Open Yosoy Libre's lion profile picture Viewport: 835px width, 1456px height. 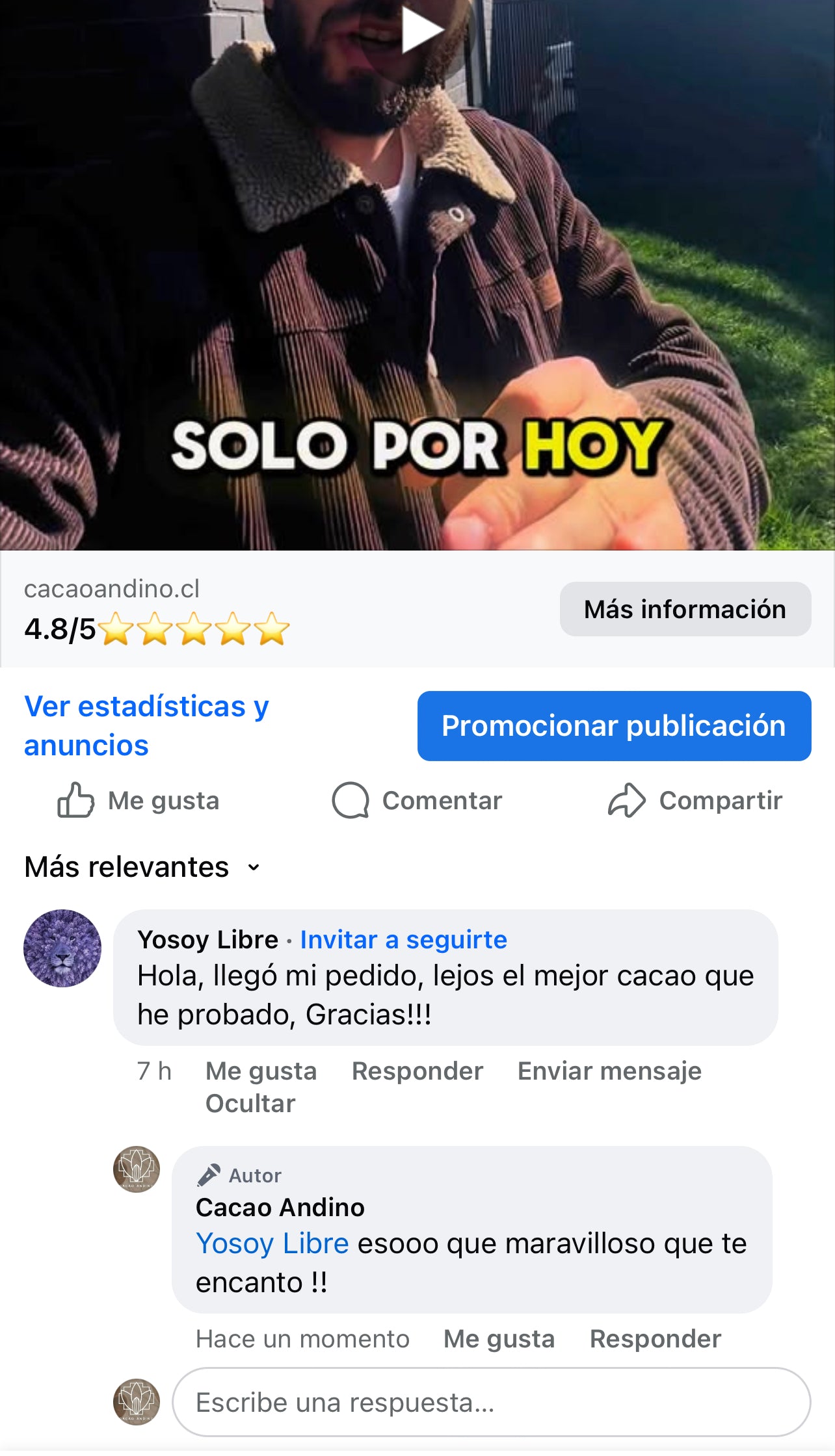[62, 948]
